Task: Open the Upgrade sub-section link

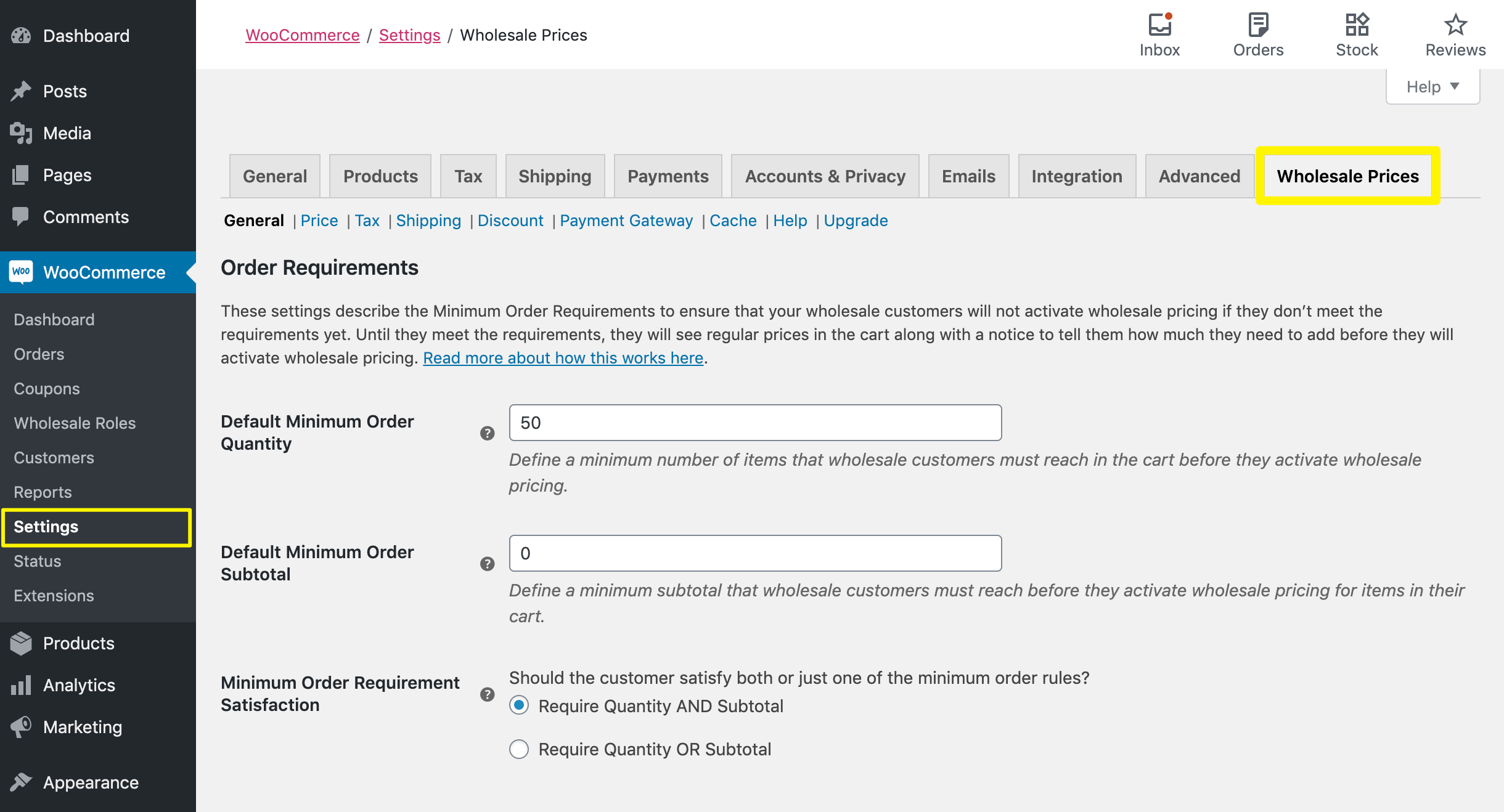Action: point(856,221)
